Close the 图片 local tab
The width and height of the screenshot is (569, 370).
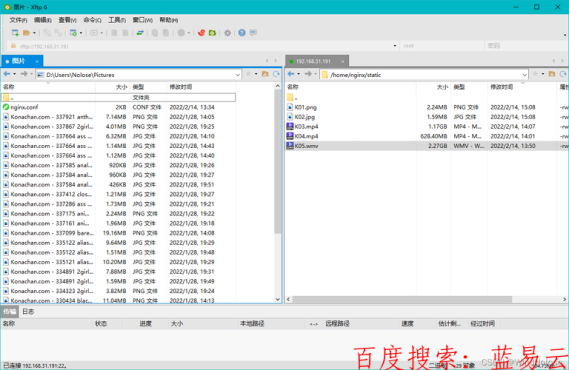(37, 61)
